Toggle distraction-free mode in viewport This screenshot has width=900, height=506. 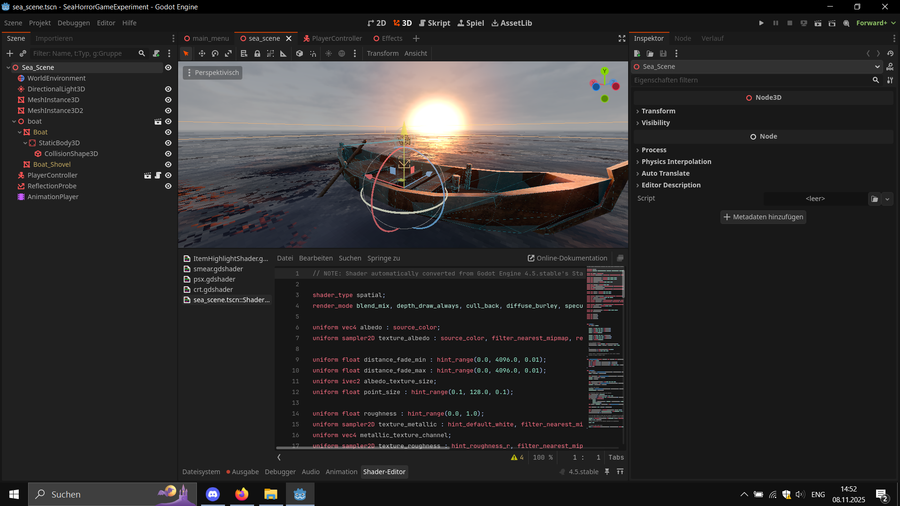622,38
